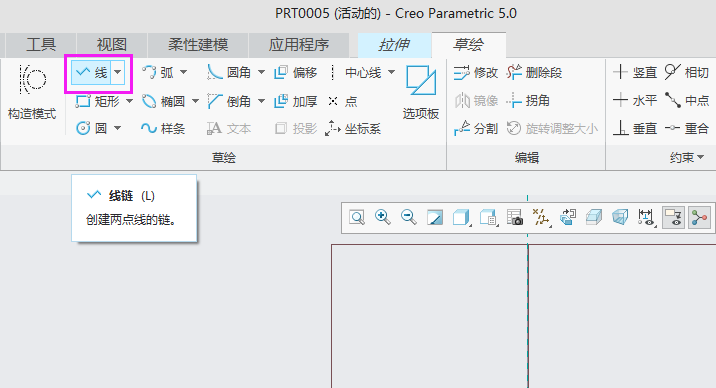
Task: Open the Display Style cube dropdown
Action: click(x=461, y=218)
